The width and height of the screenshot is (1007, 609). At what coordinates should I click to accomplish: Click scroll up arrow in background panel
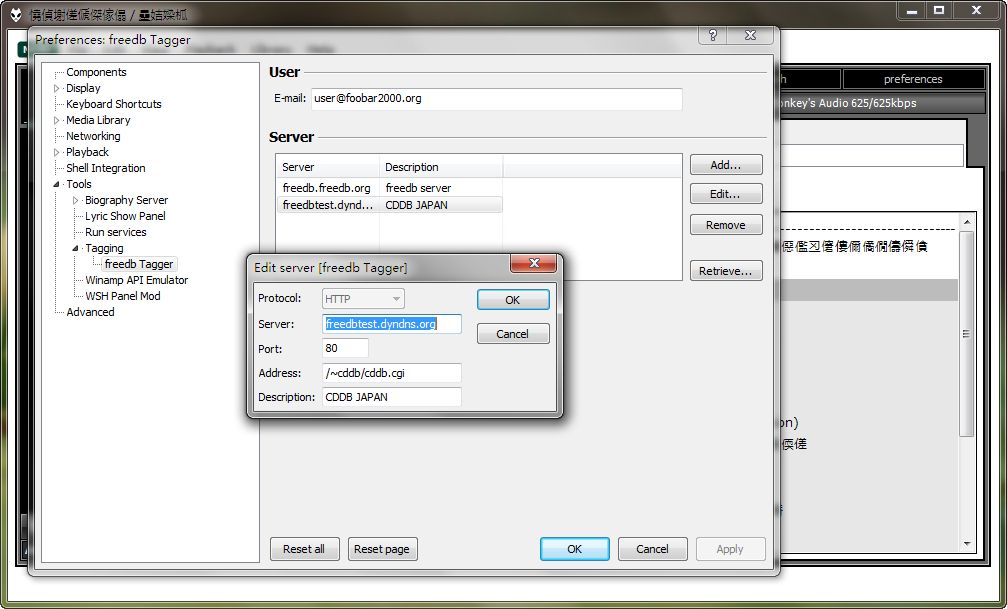pyautogui.click(x=967, y=222)
